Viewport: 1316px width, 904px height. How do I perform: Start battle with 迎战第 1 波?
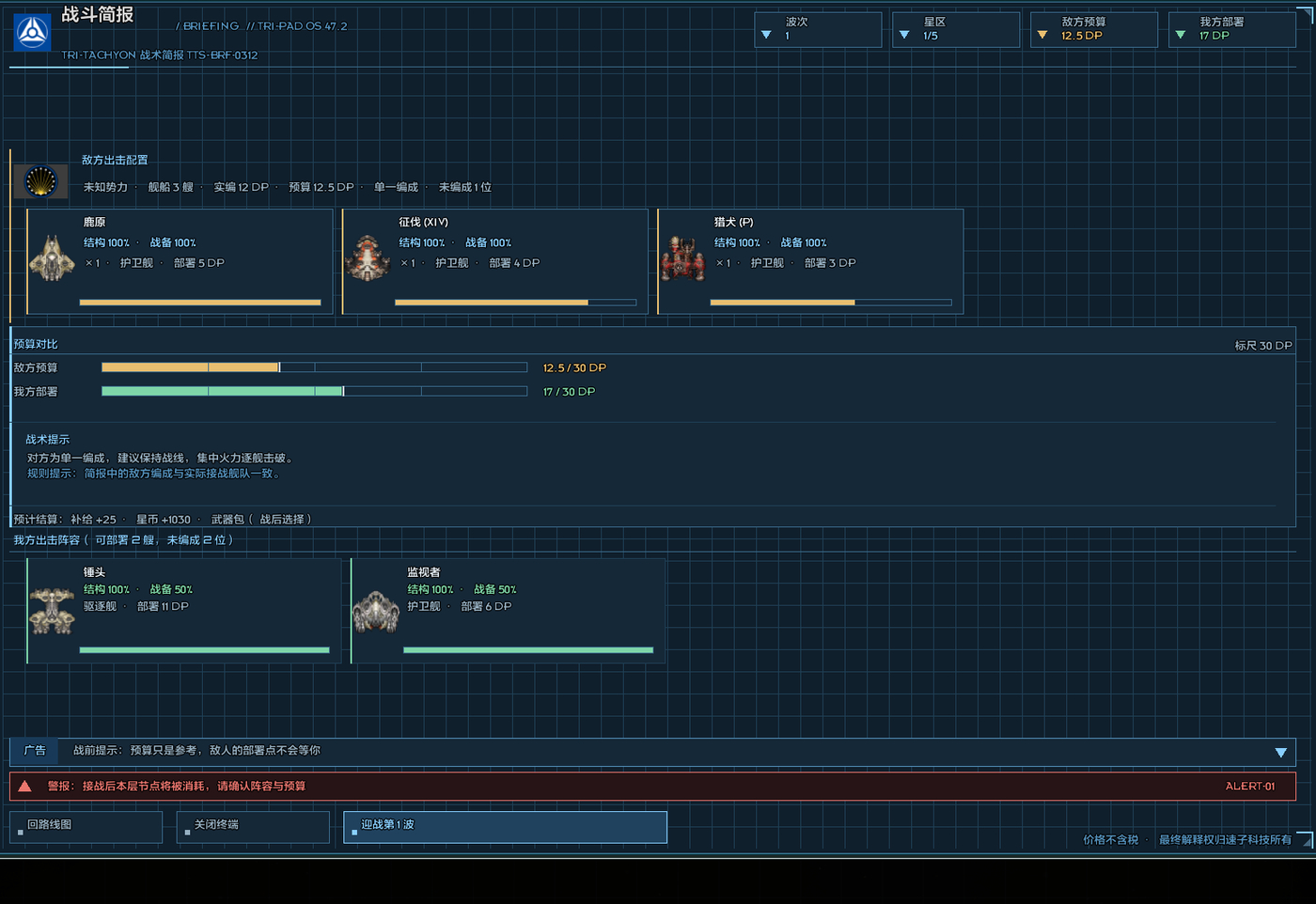506,827
